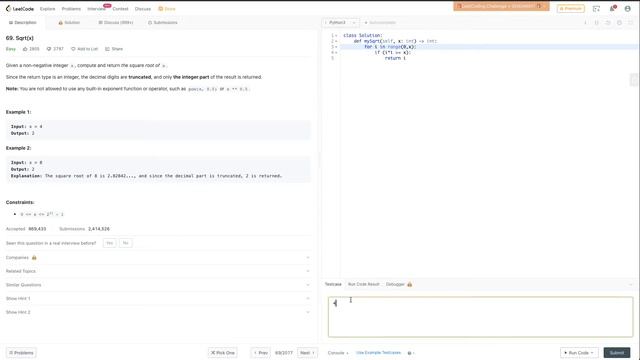Click the reset code icon

pyautogui.click(x=608, y=23)
